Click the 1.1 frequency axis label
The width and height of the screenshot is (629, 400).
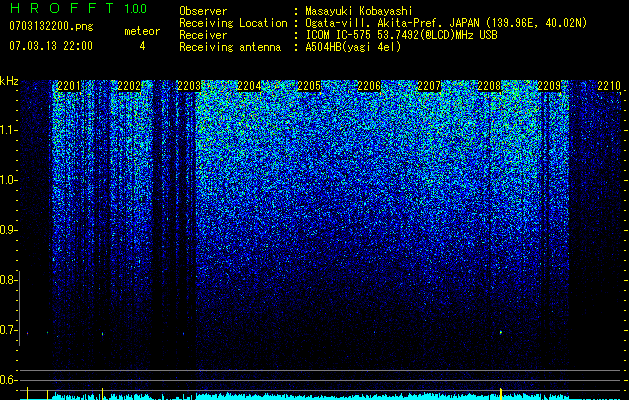(8, 130)
